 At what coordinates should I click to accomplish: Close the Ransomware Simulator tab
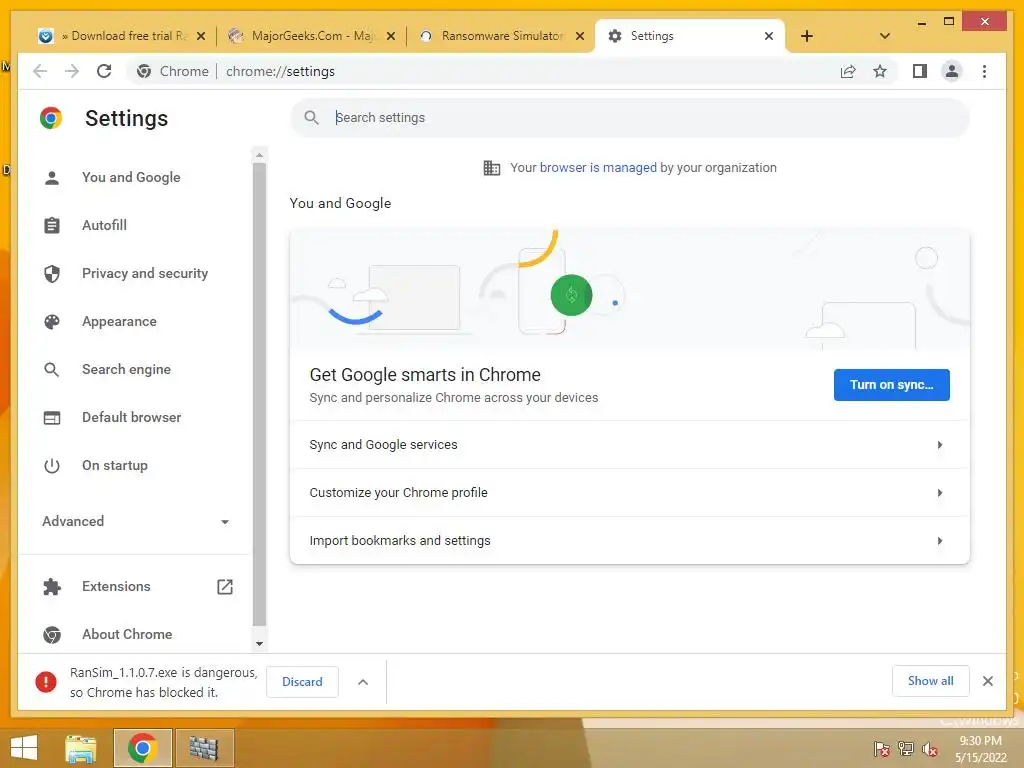point(580,36)
